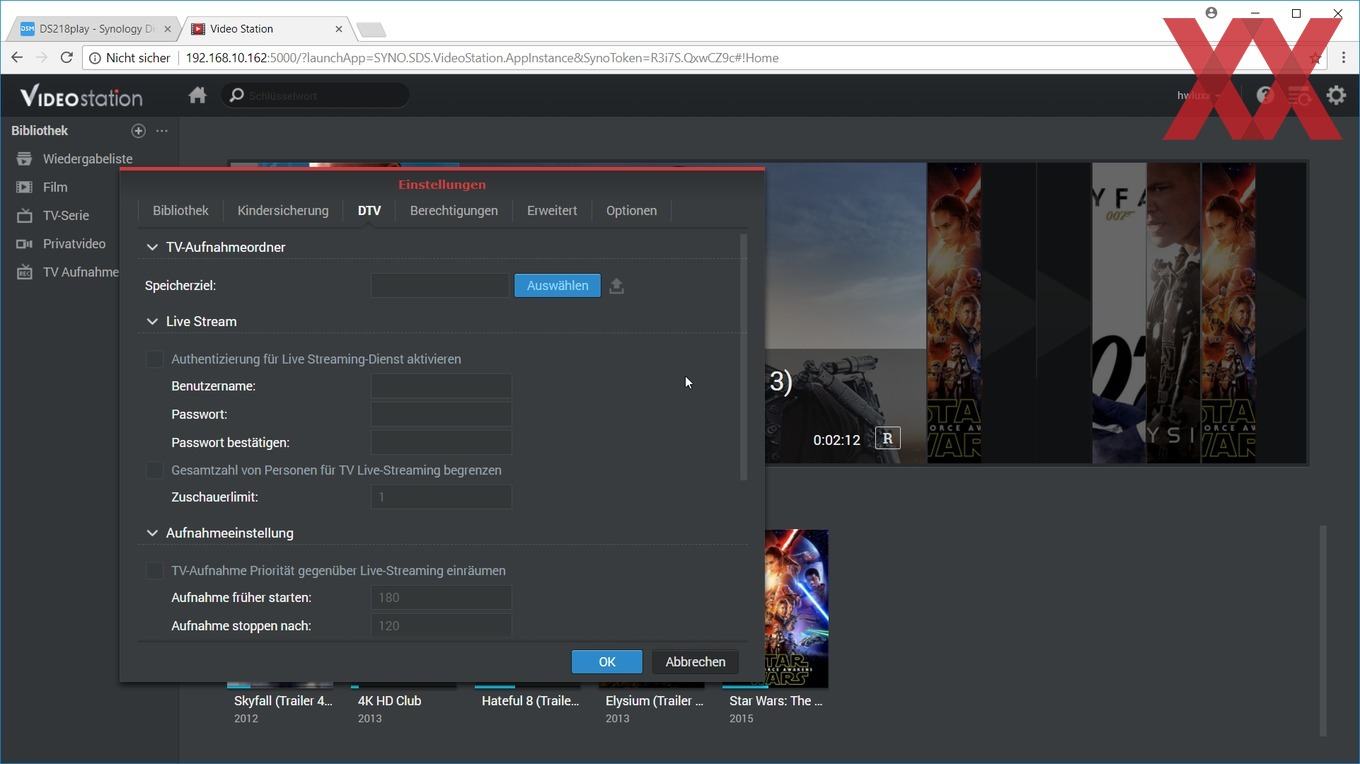1360x764 pixels.
Task: Close the Video Station browser tab
Action: pyautogui.click(x=338, y=29)
